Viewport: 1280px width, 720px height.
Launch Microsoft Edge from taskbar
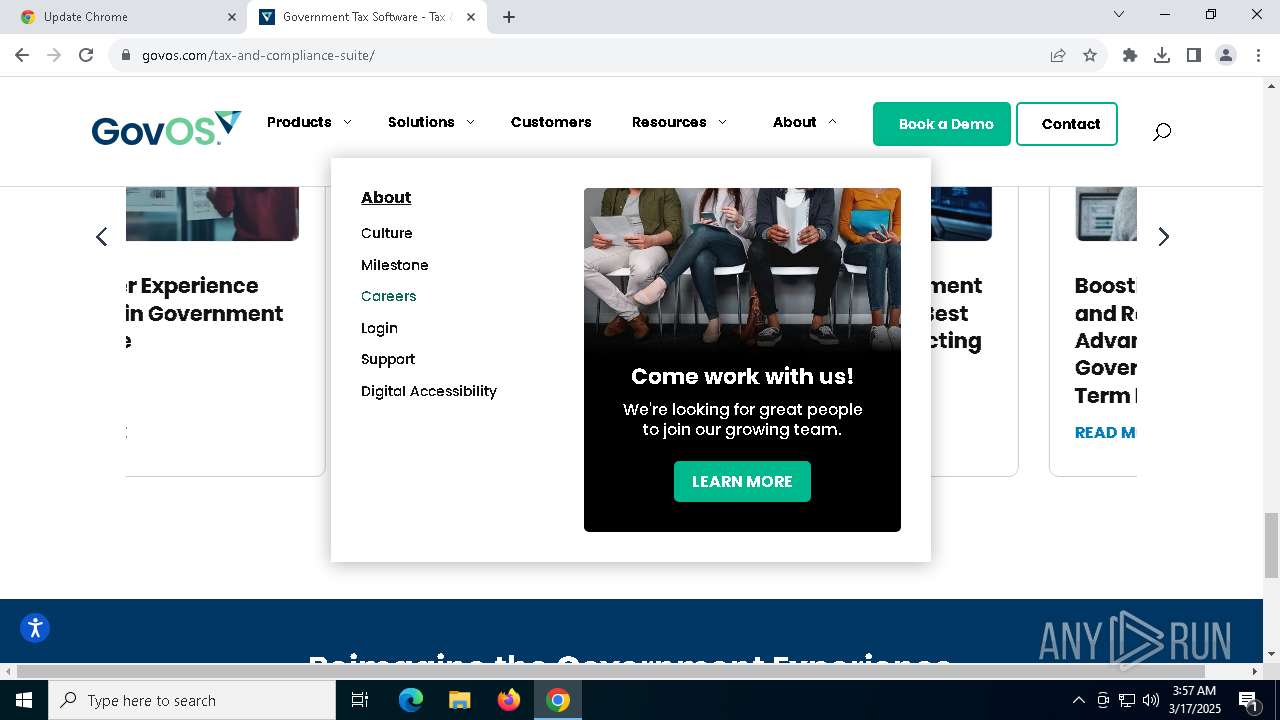point(411,700)
